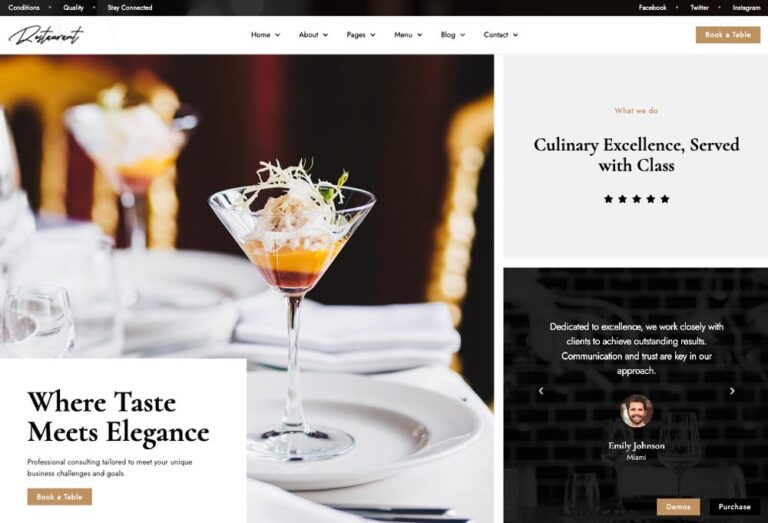
Task: Open the Facebook link in top bar
Action: click(652, 7)
